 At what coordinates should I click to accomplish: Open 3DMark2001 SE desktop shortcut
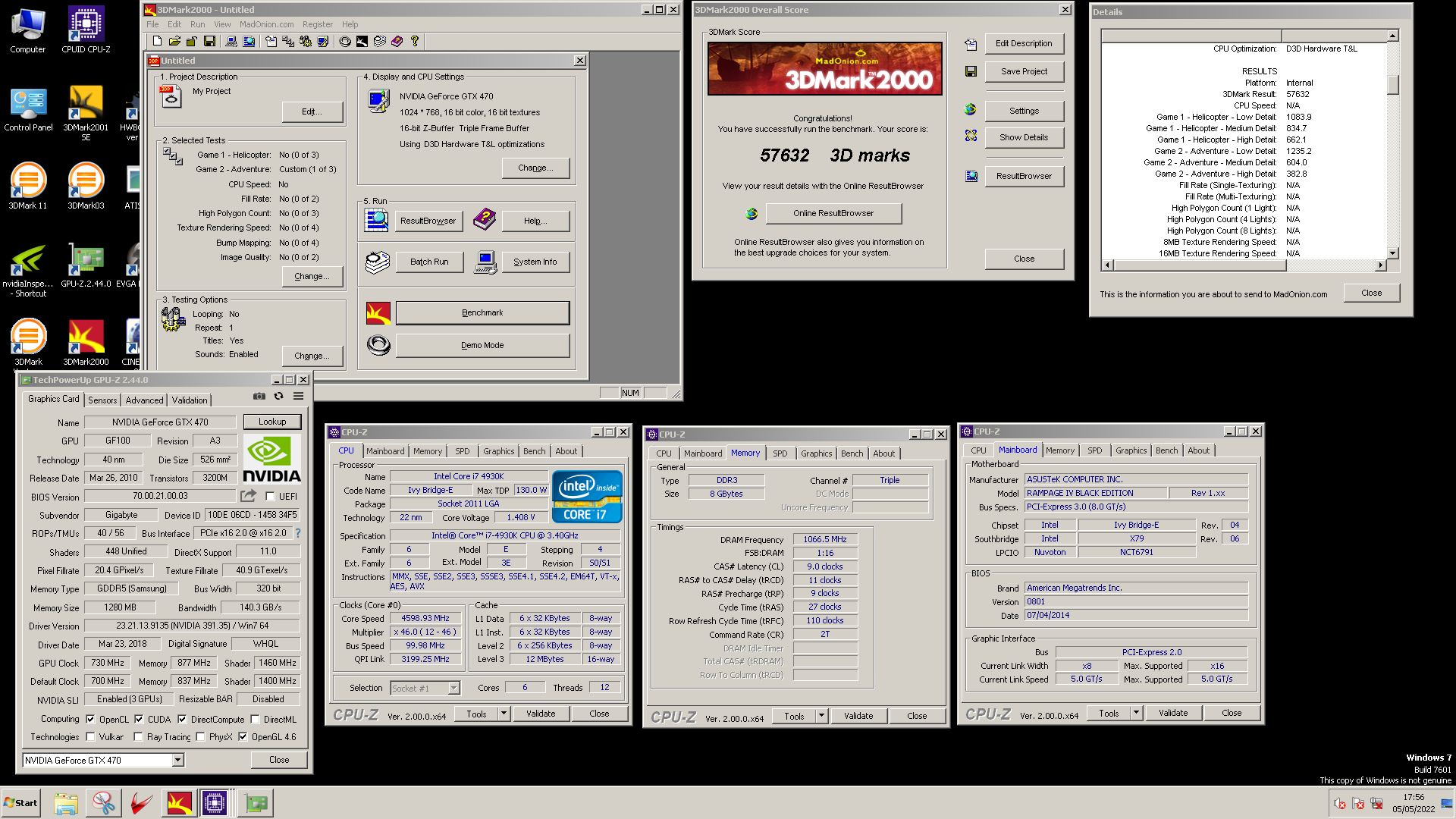[86, 112]
